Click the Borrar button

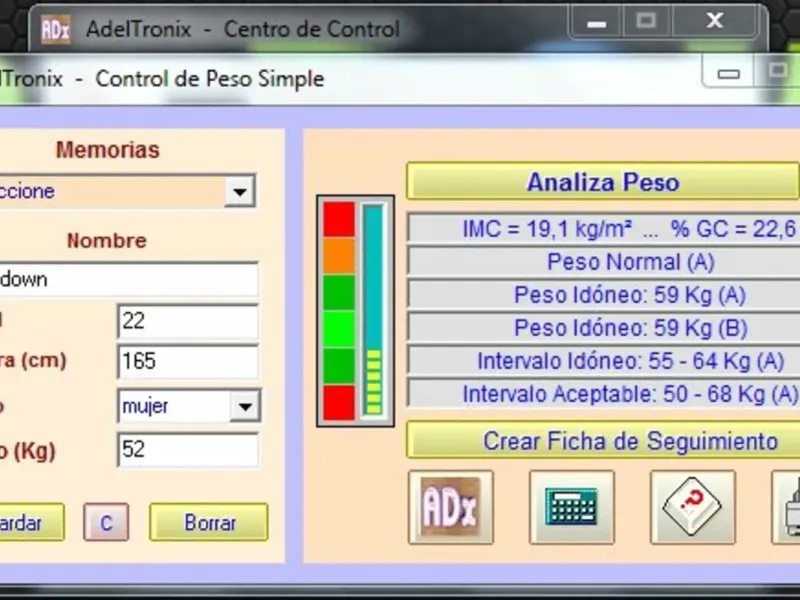coord(209,522)
